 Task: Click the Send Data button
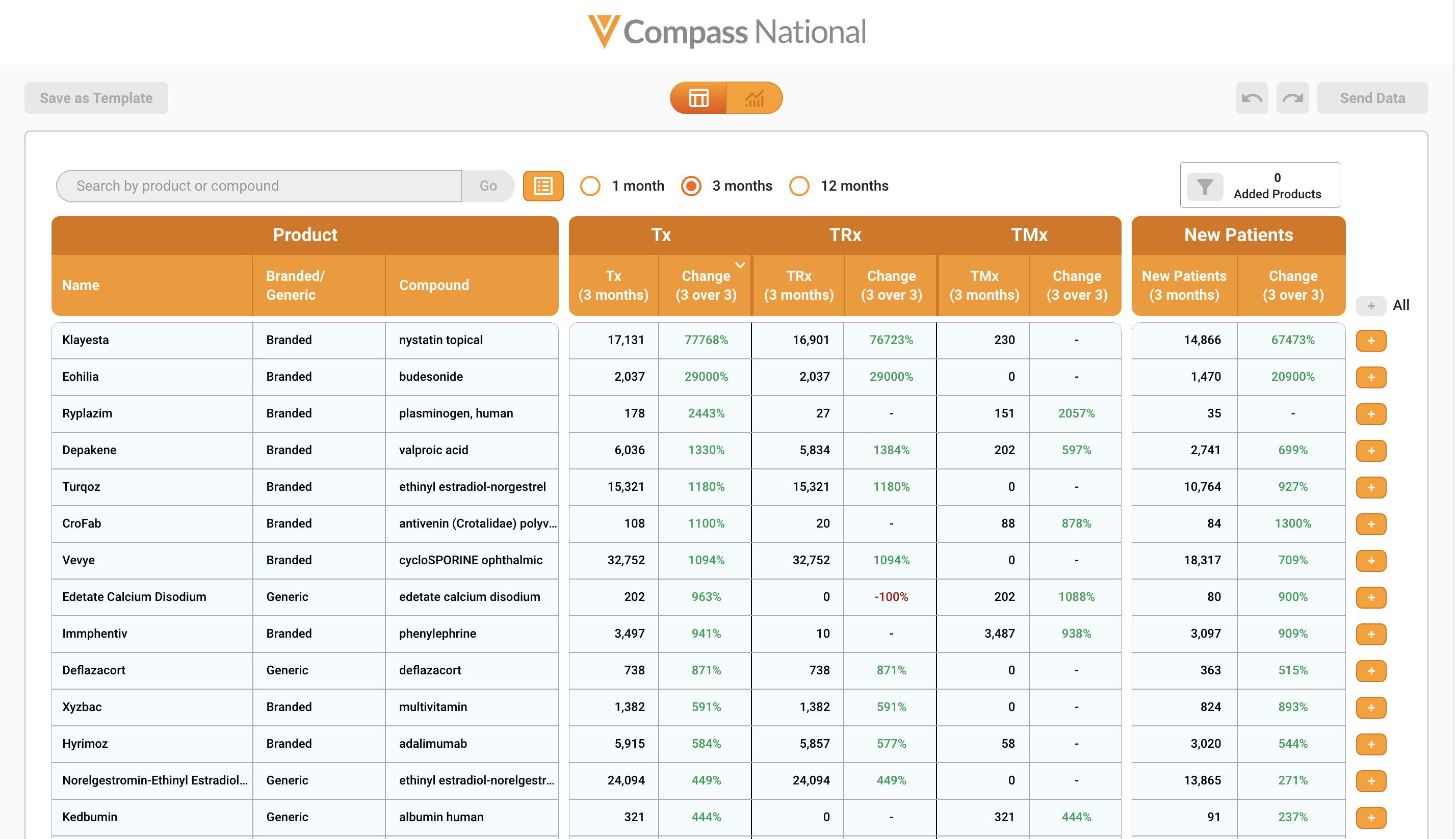click(1372, 98)
